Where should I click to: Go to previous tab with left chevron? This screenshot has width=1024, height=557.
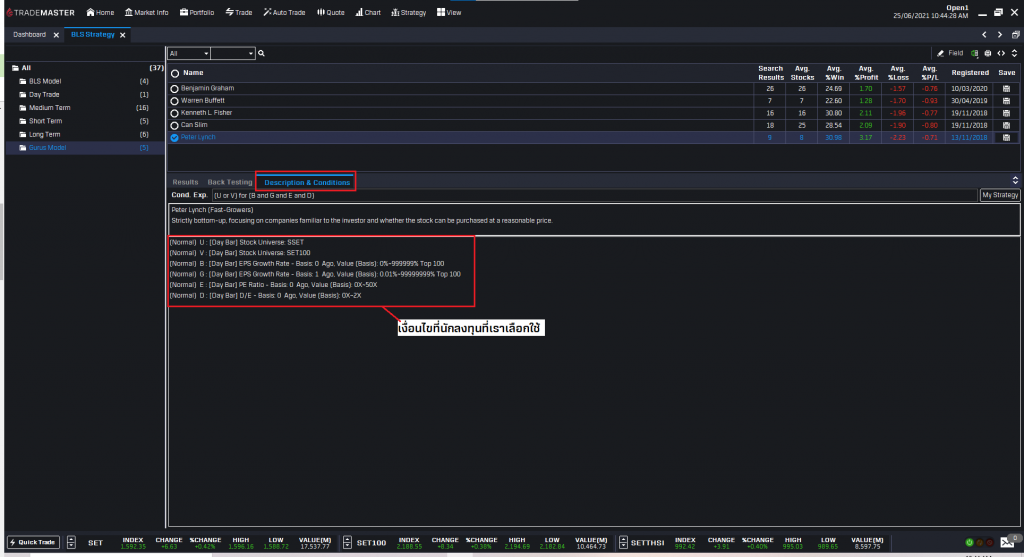coord(984,35)
